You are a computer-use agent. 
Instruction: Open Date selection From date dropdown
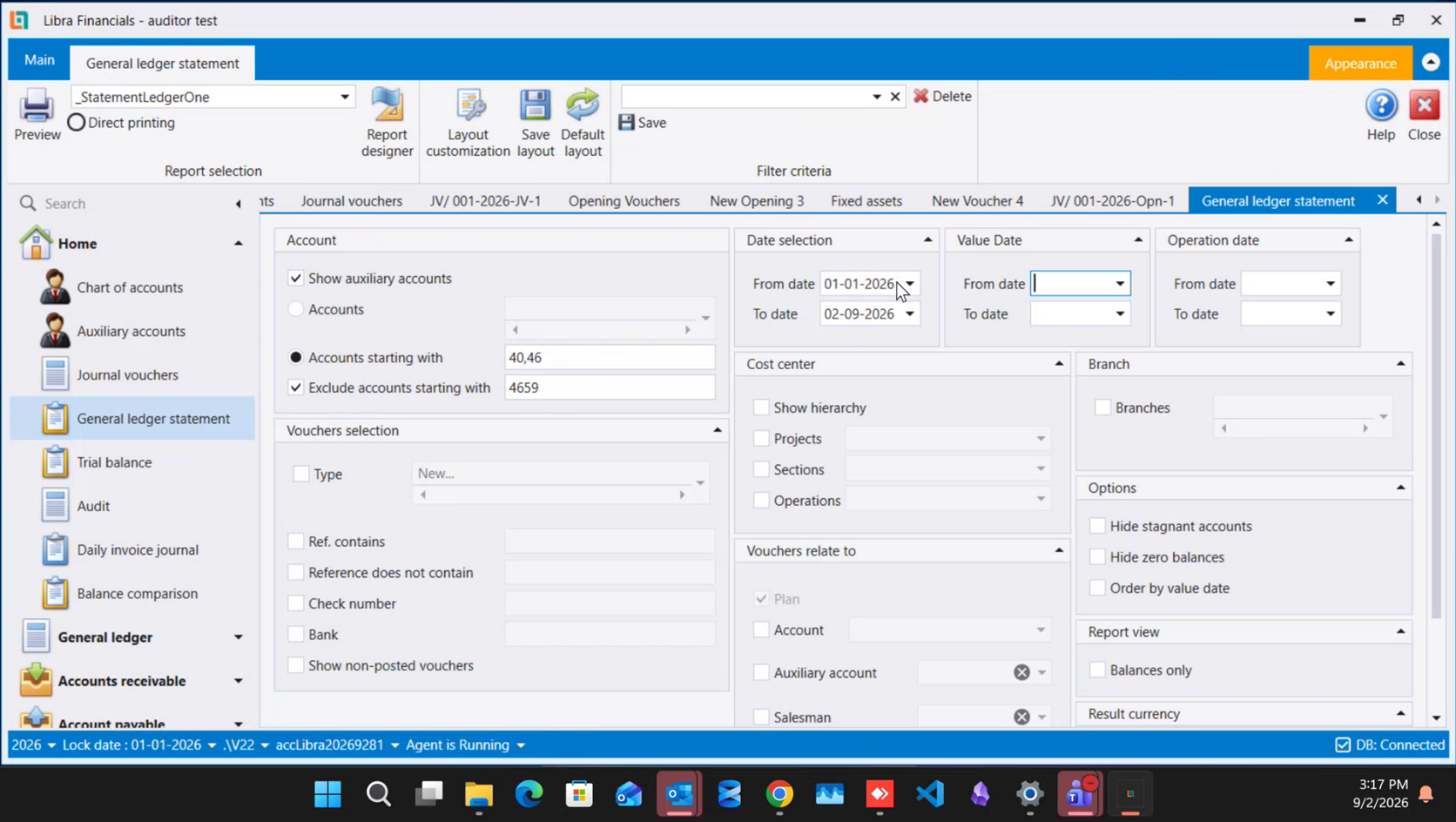[x=910, y=284]
